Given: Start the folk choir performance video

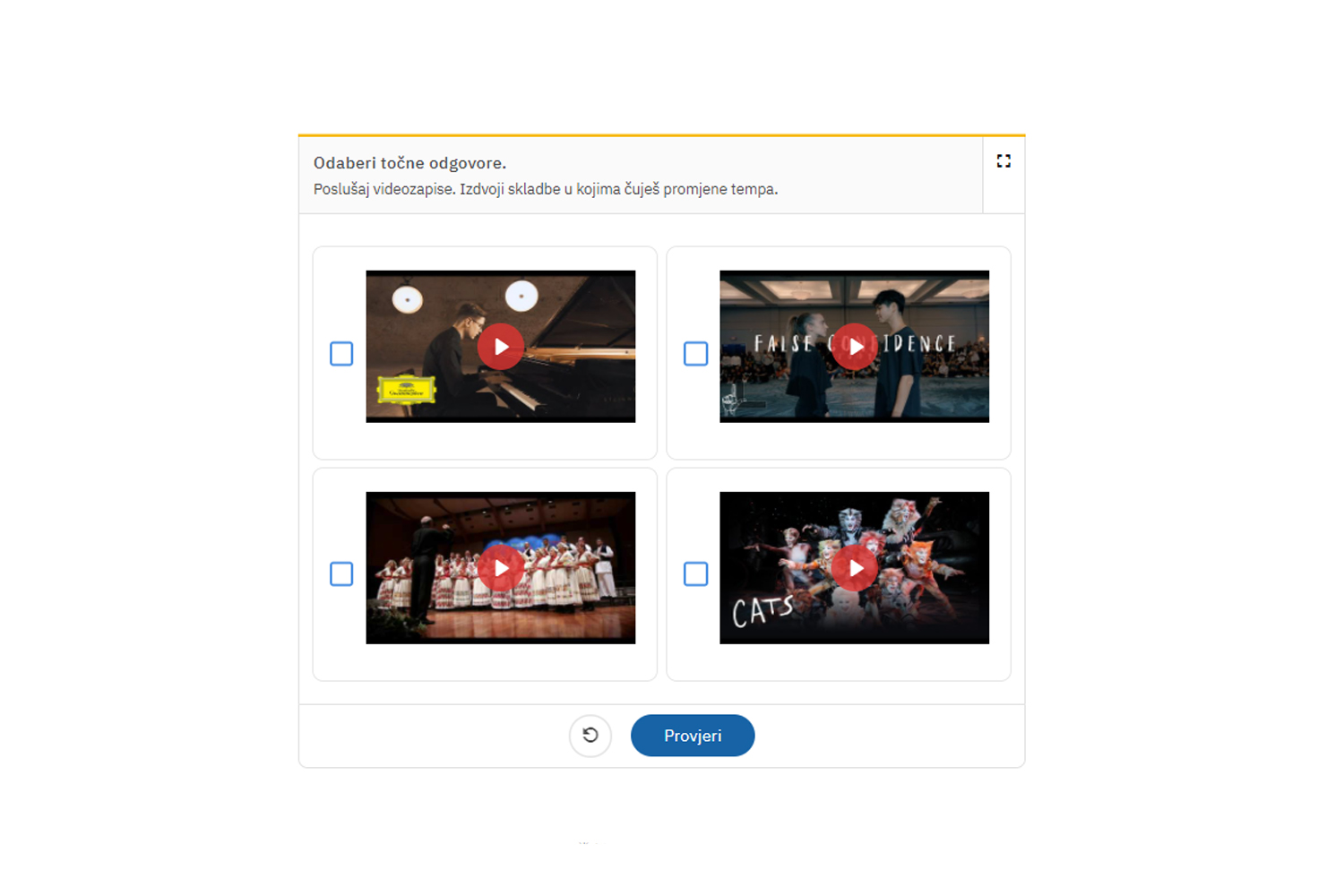Looking at the screenshot, I should point(500,568).
